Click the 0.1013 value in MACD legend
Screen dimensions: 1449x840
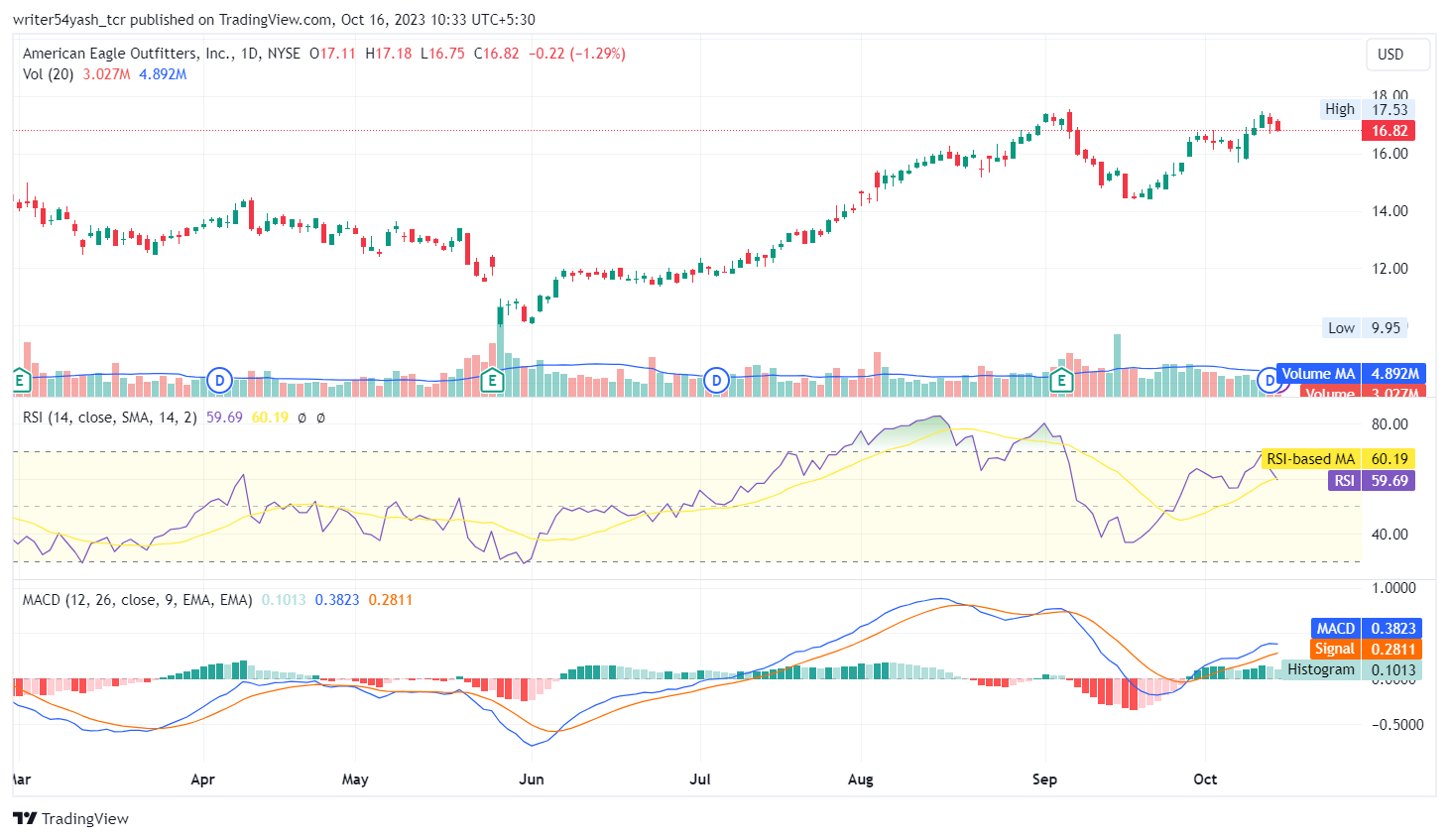tap(284, 600)
